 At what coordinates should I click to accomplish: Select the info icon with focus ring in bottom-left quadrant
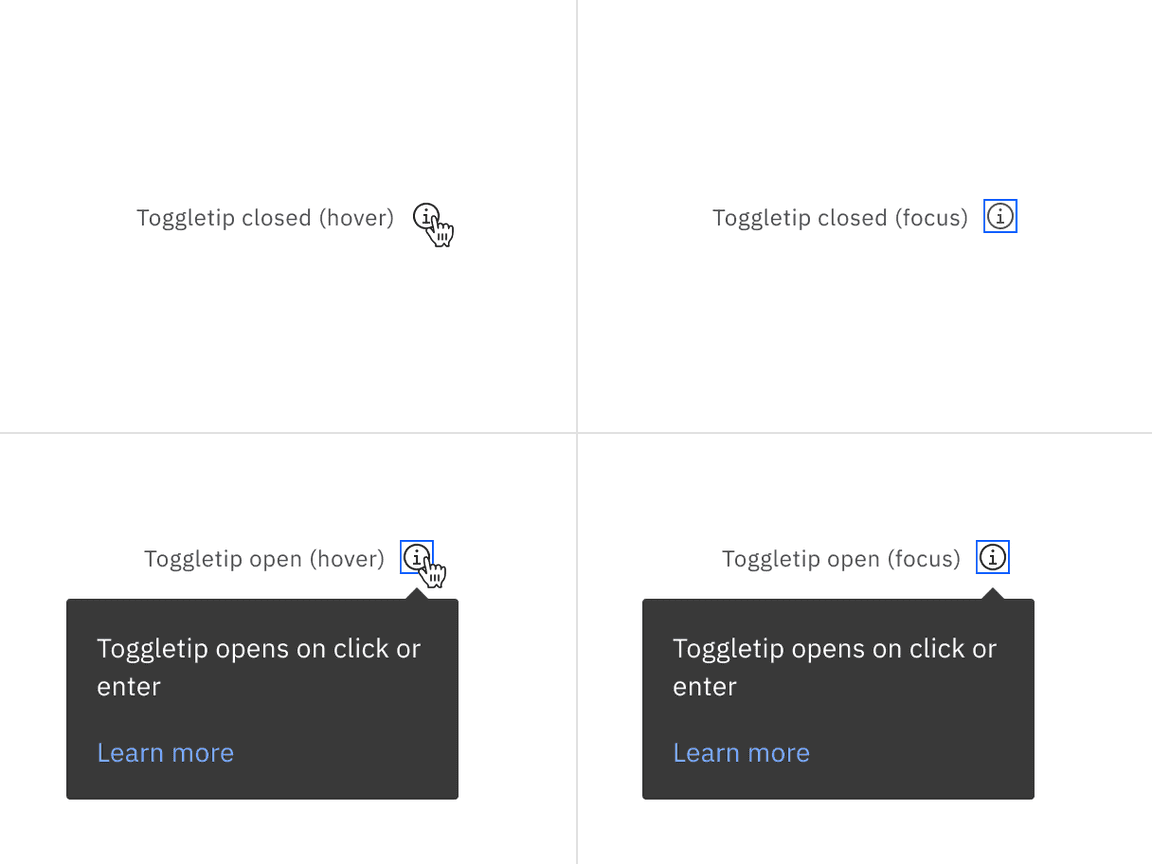coord(417,558)
